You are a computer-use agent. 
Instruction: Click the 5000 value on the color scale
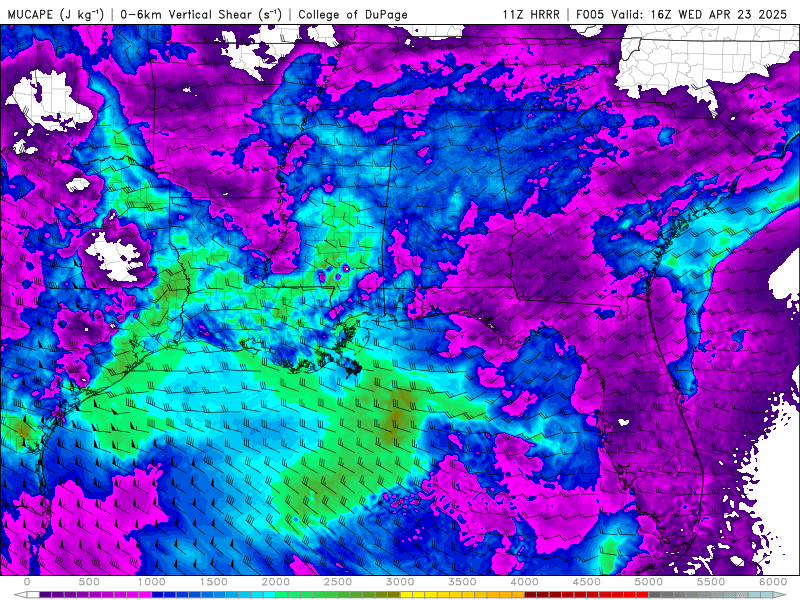point(649,582)
